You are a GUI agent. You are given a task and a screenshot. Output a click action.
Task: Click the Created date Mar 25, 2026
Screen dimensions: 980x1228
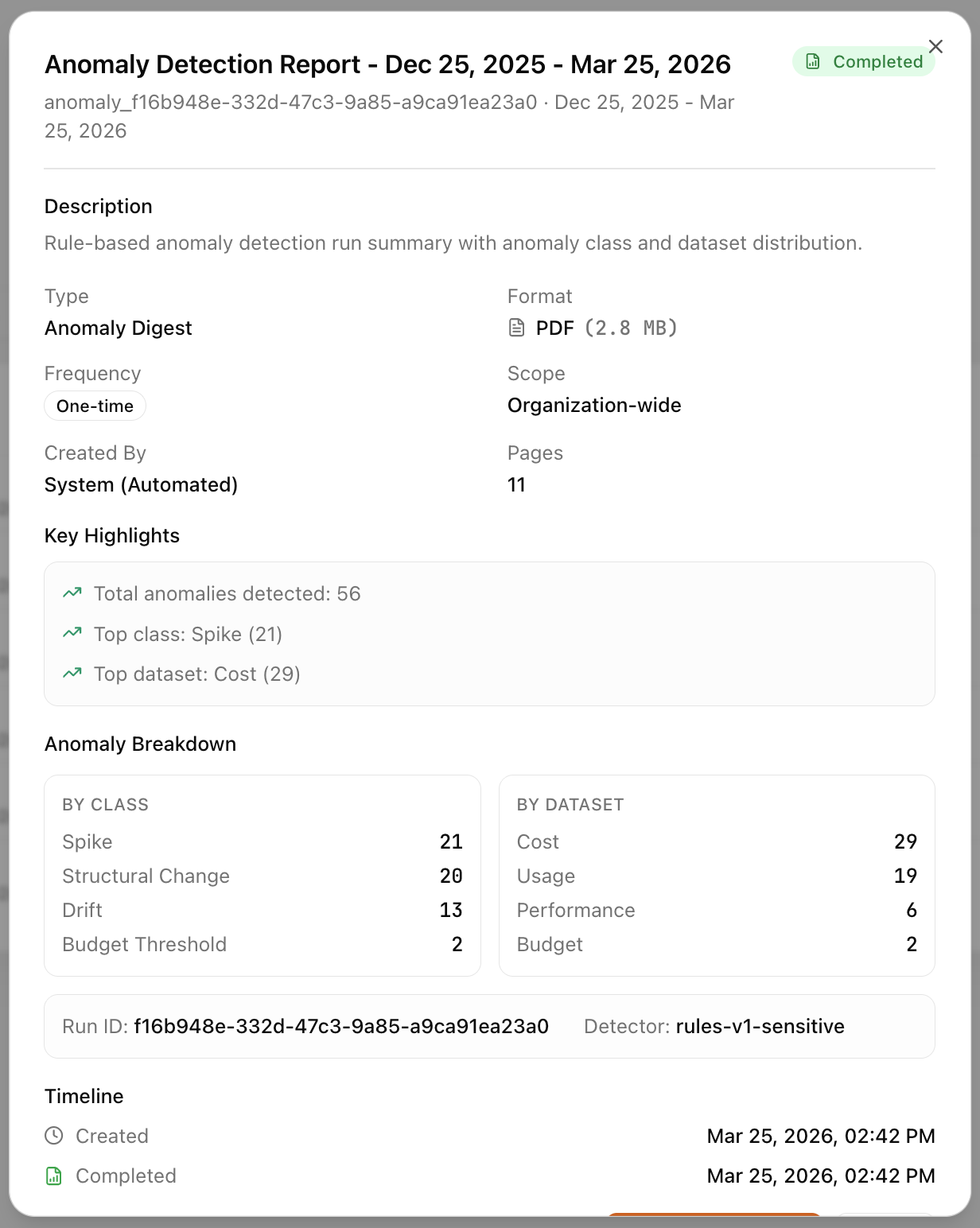click(821, 1136)
